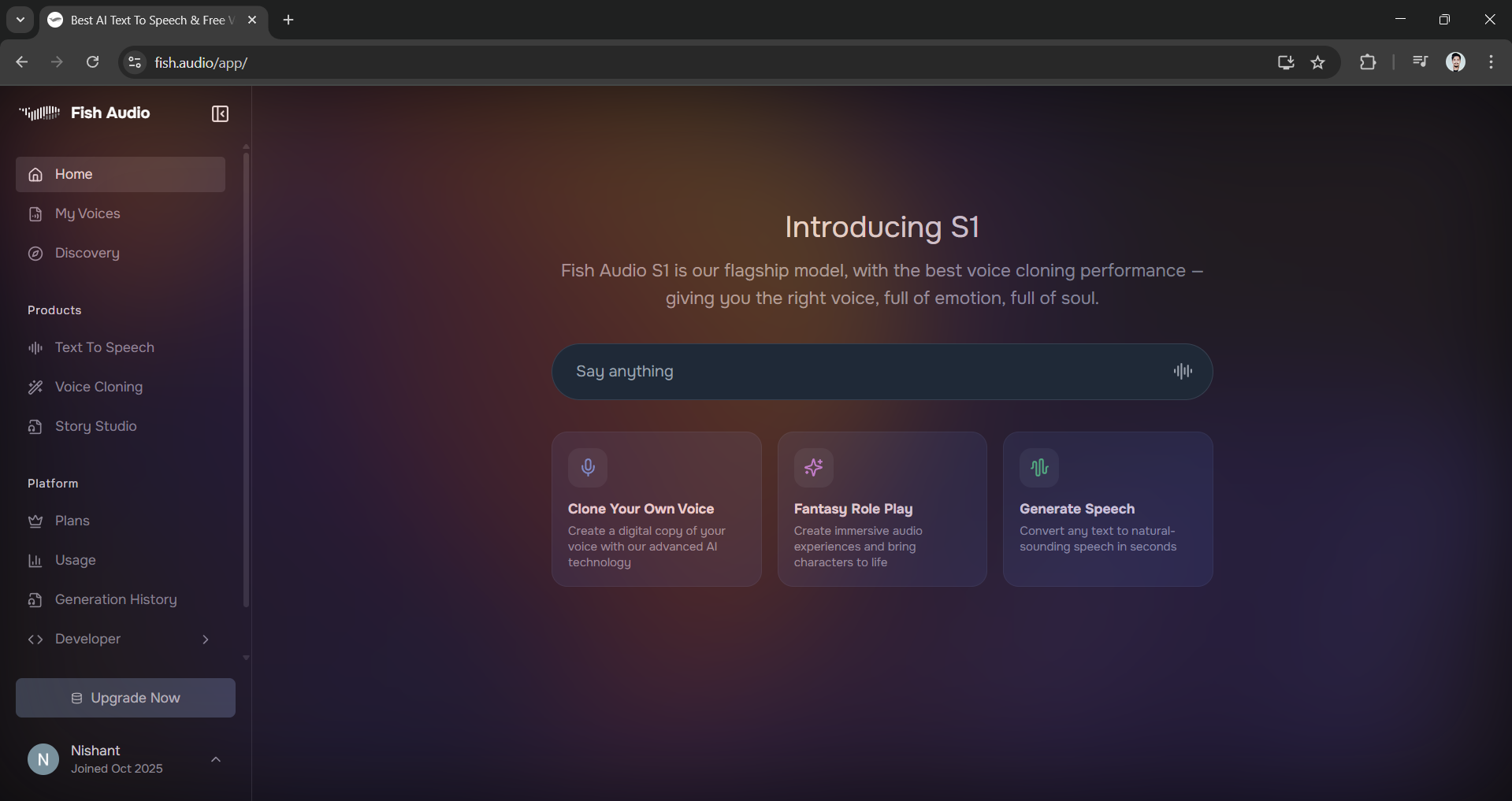
Task: Click the Upgrade Now button
Action: click(x=124, y=697)
